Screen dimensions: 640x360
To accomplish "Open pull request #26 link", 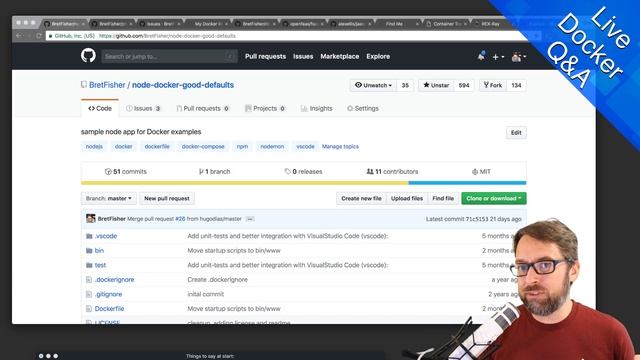I will (x=180, y=219).
